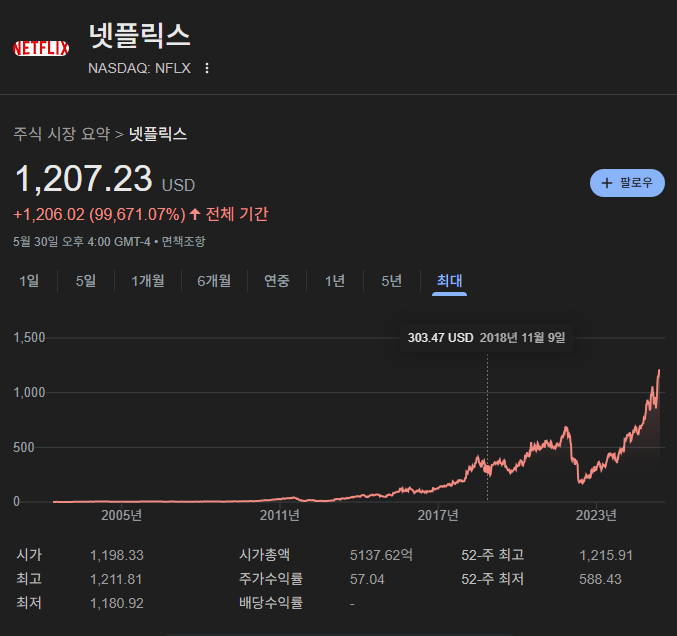Open the 주식 시장 요약 breadcrumb link
This screenshot has height=636, width=677.
(62, 134)
